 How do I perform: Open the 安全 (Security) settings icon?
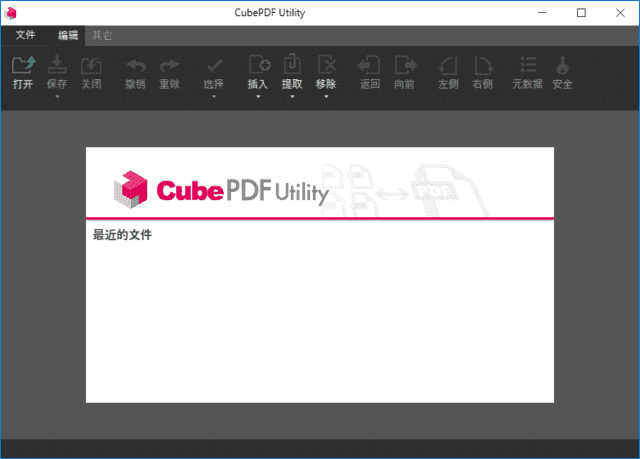(563, 67)
